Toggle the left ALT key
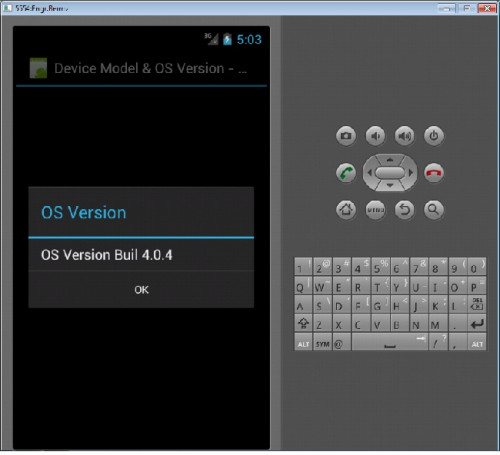500x455 pixels. click(x=303, y=343)
